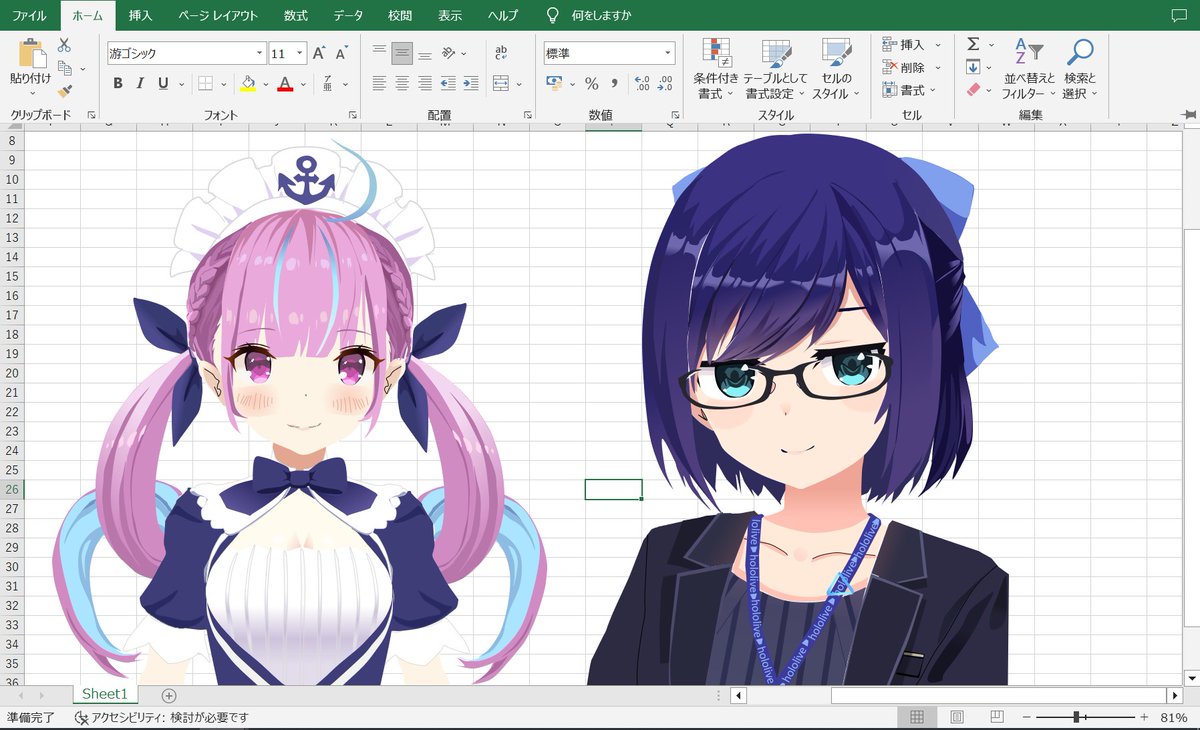Decrease the cell indent
The height and width of the screenshot is (730, 1200).
point(448,83)
